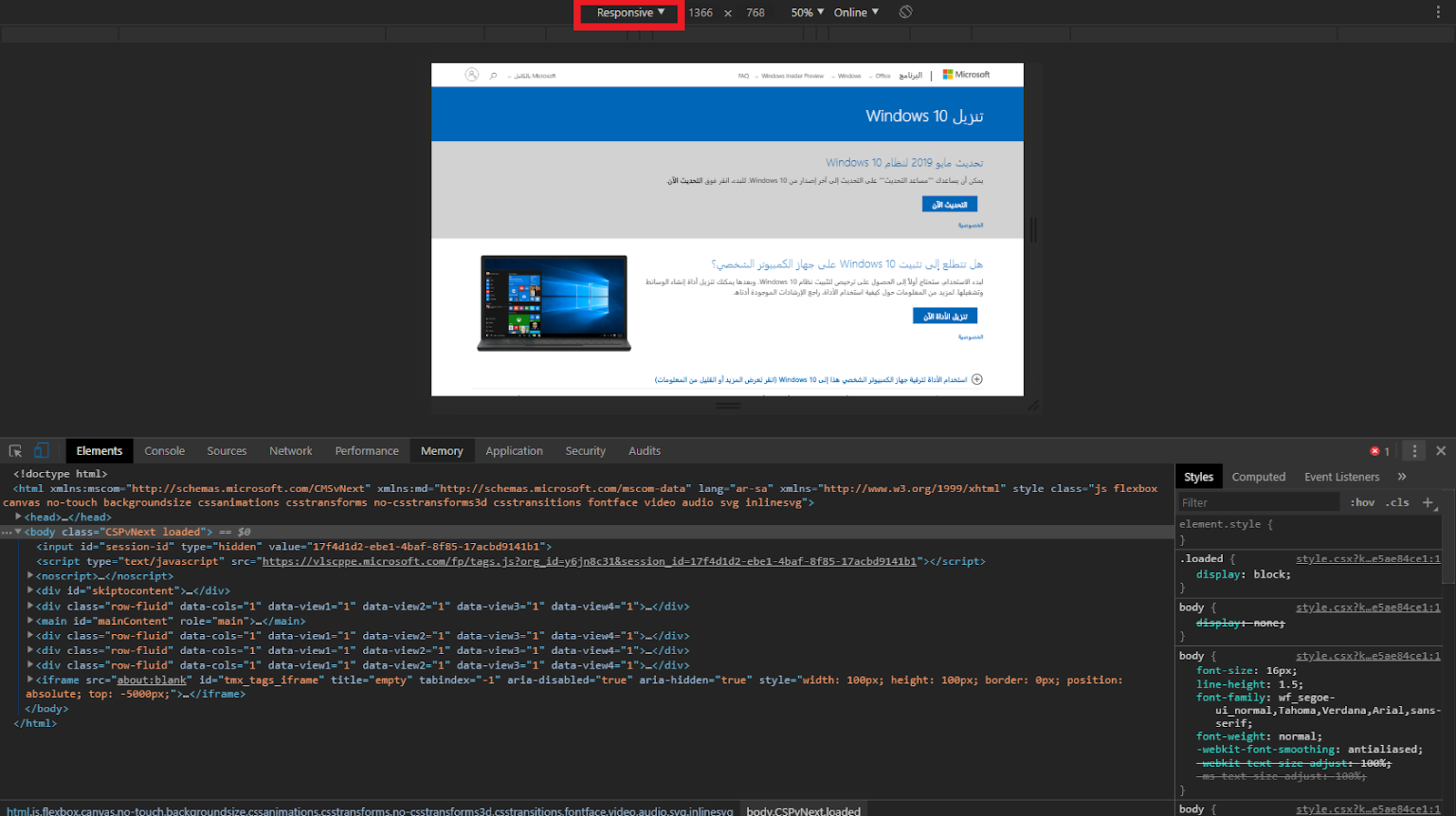This screenshot has height=816, width=1456.
Task: Click the rotate device orientation icon
Action: pos(905,12)
